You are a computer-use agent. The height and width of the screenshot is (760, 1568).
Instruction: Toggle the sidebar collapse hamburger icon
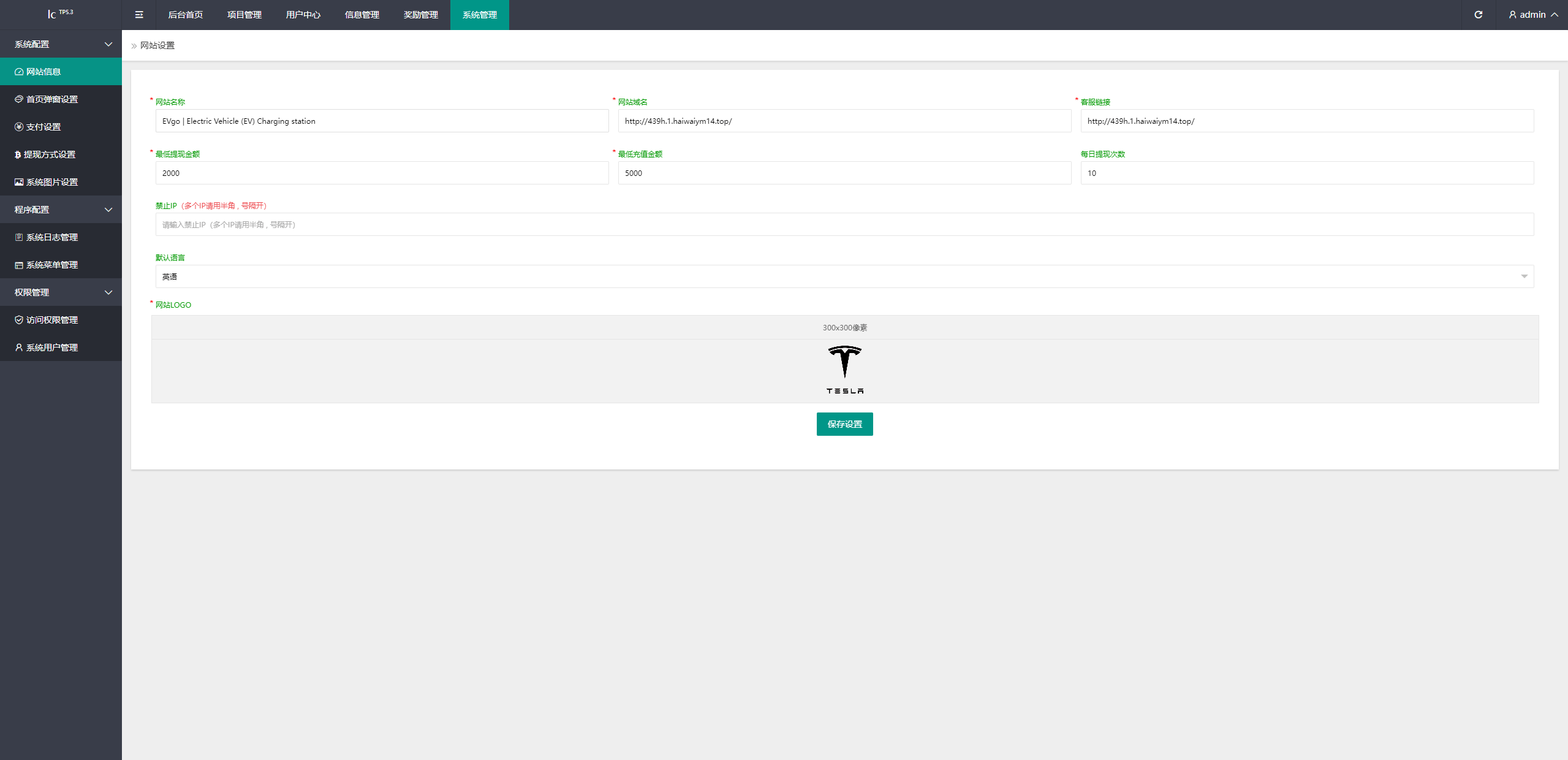click(x=139, y=15)
